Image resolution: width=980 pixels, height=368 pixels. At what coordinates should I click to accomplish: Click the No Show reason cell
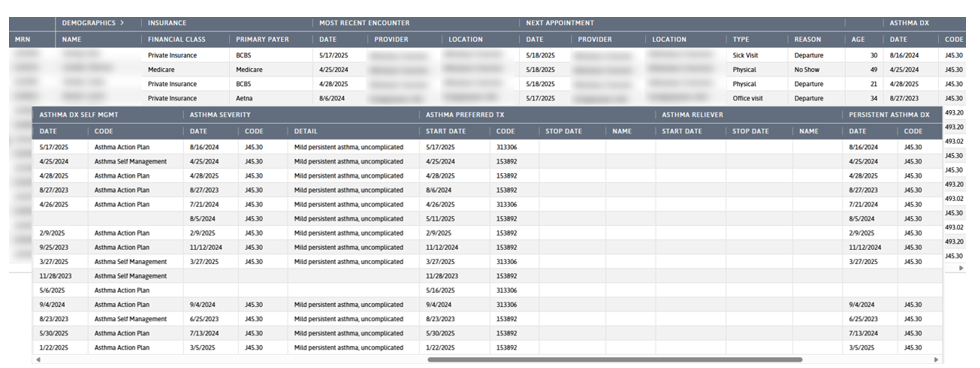tap(807, 70)
